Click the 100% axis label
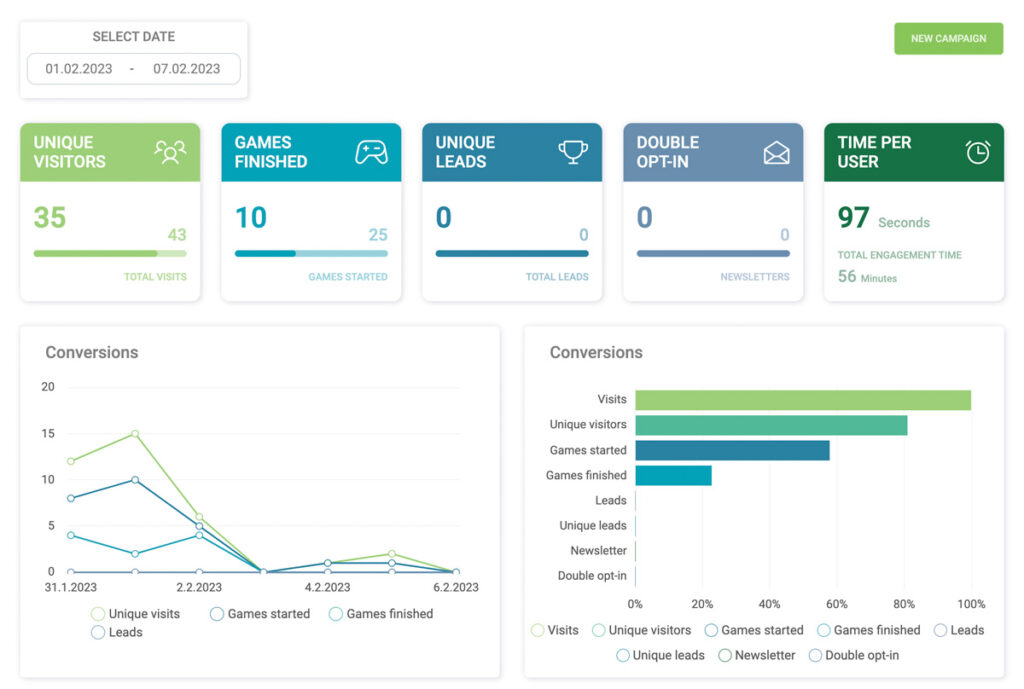1024x689 pixels. coord(971,604)
